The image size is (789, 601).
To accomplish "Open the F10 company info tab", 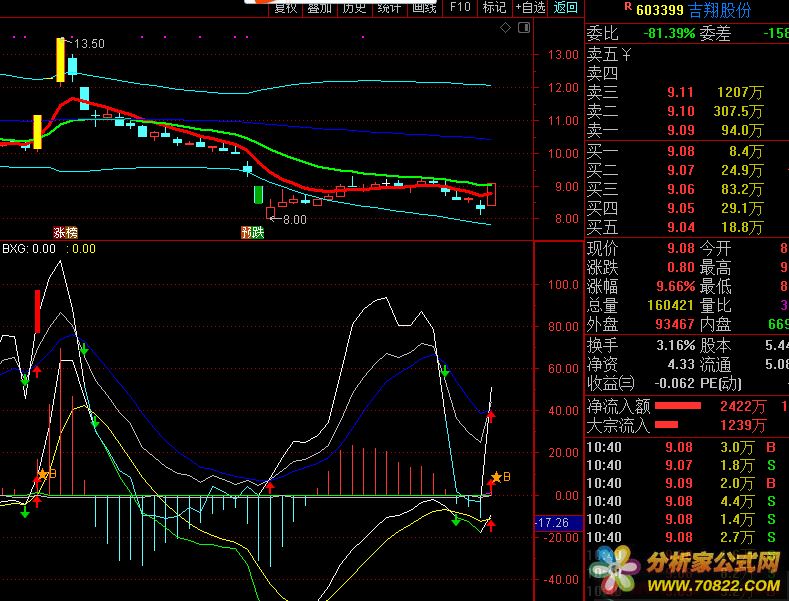I will click(459, 7).
